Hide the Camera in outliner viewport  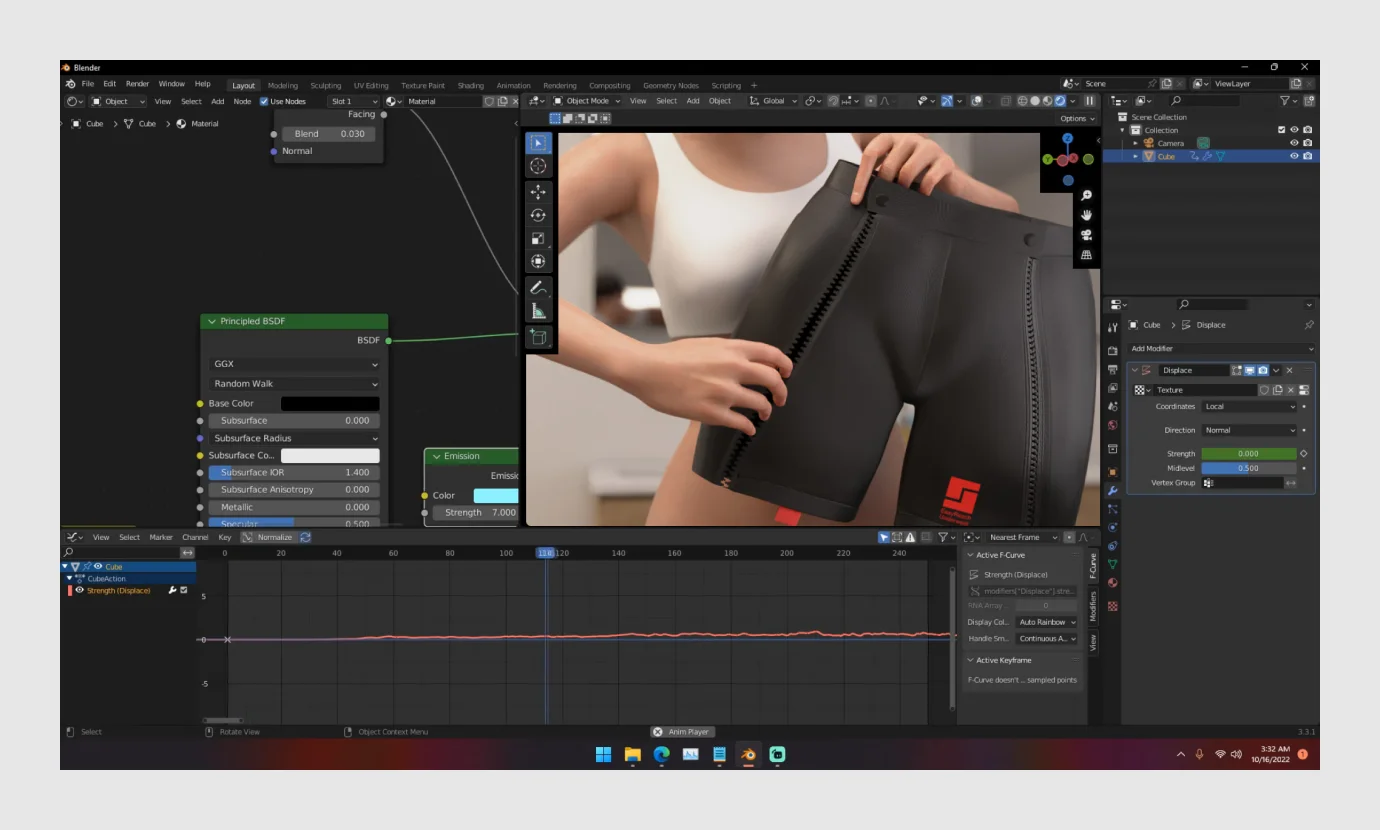point(1294,143)
